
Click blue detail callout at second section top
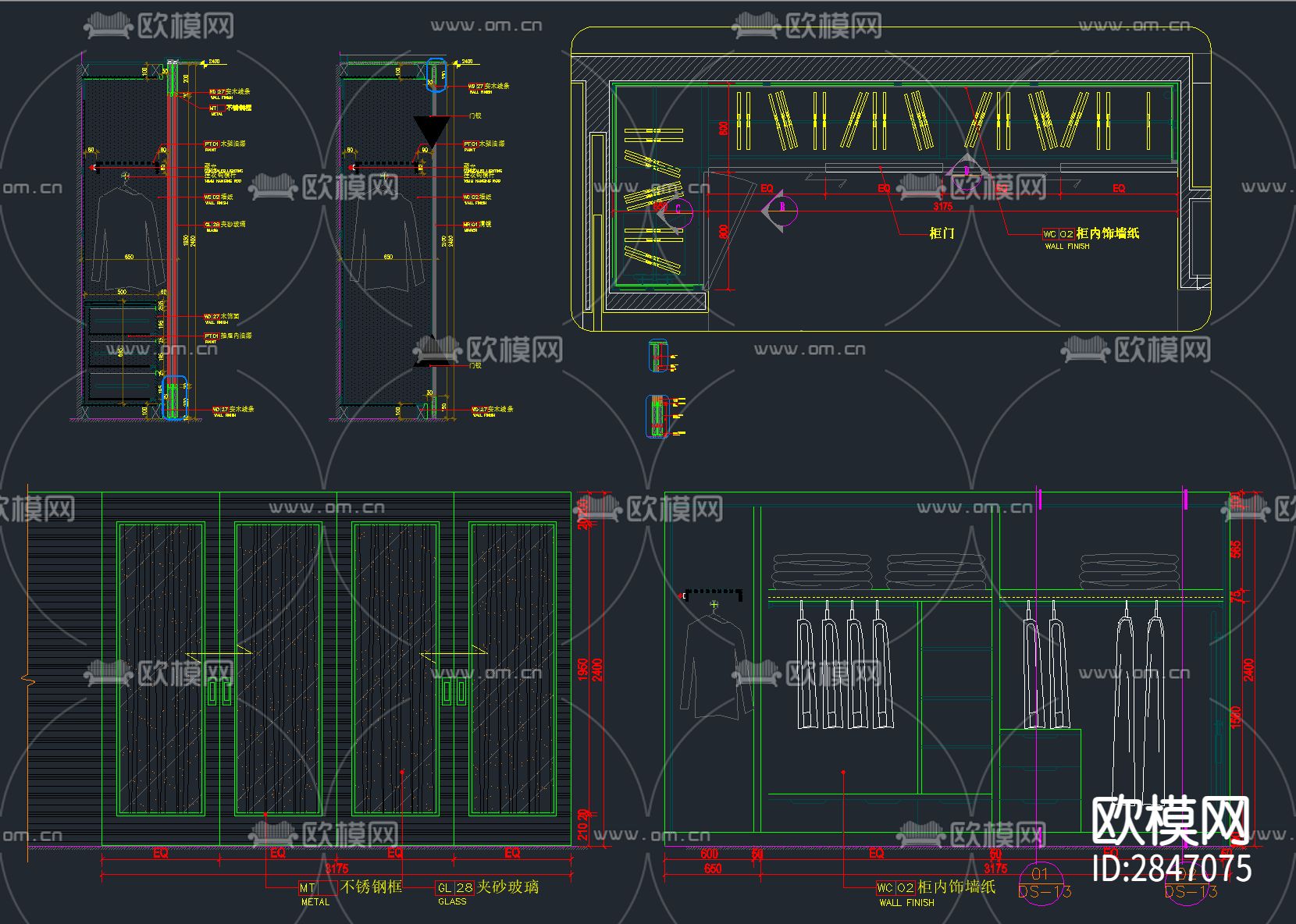pos(436,76)
